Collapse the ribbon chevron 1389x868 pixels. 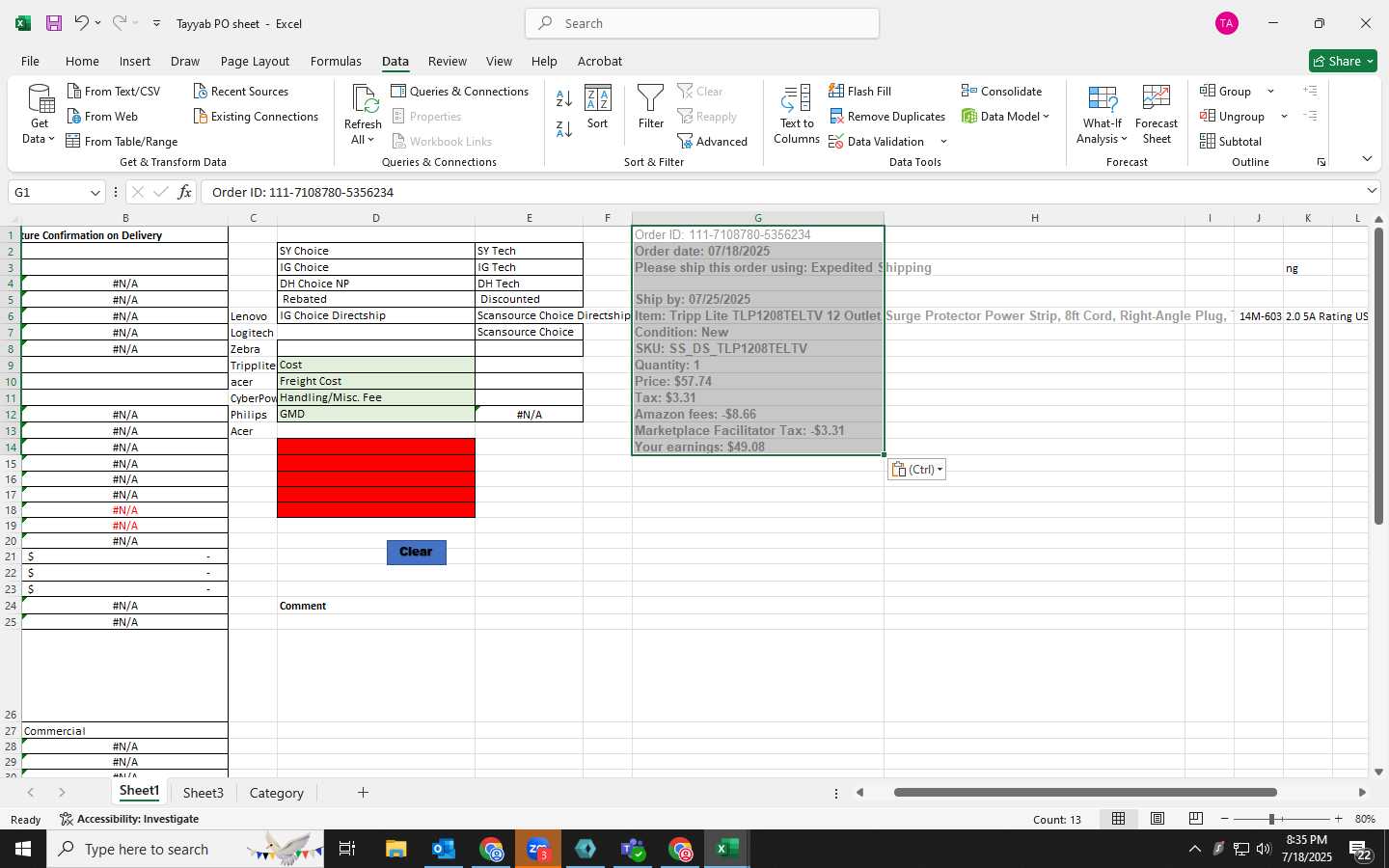(x=1367, y=158)
